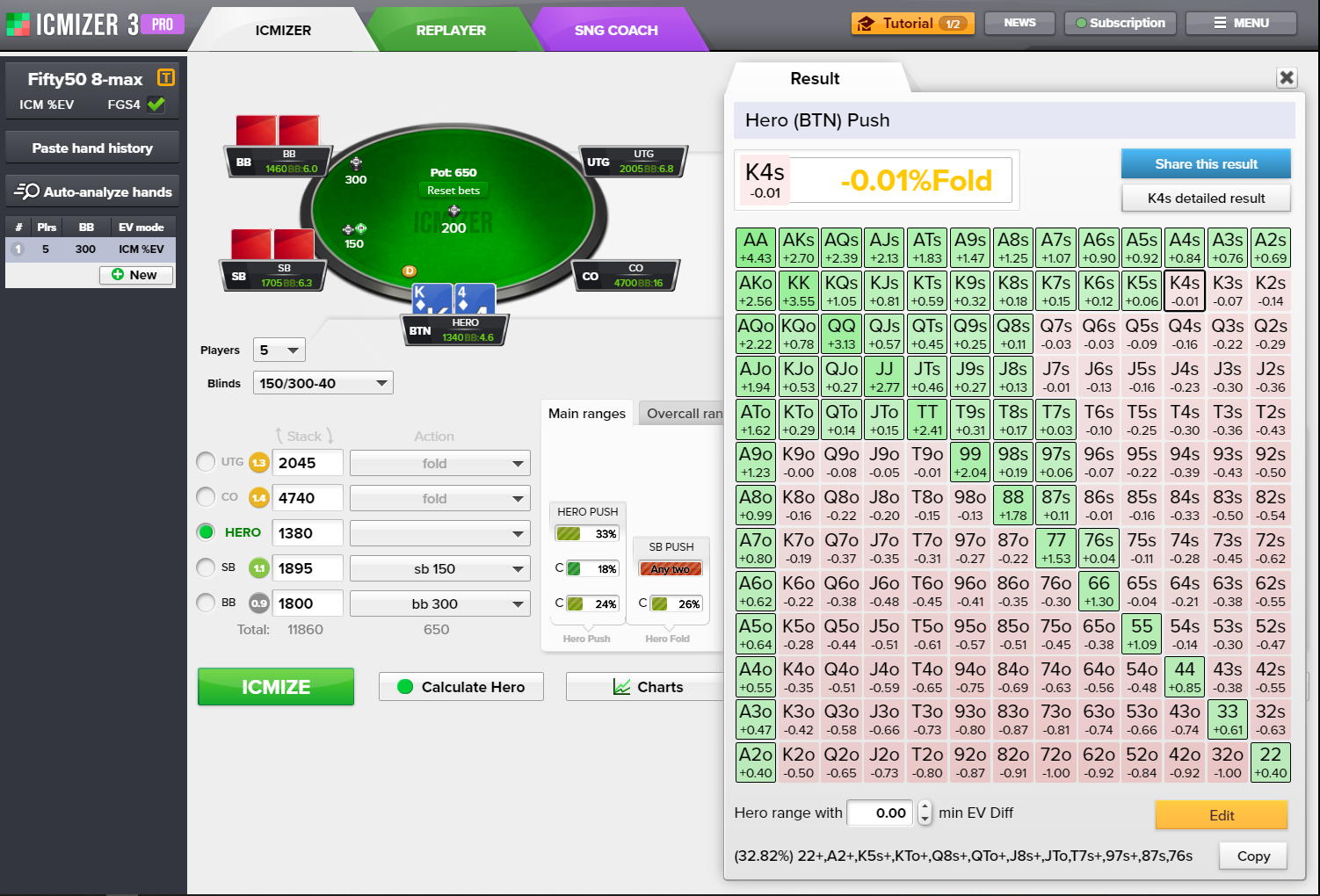Screen dimensions: 1320x896
Task: Click the SB Push Any two range swatch
Action: [x=671, y=568]
